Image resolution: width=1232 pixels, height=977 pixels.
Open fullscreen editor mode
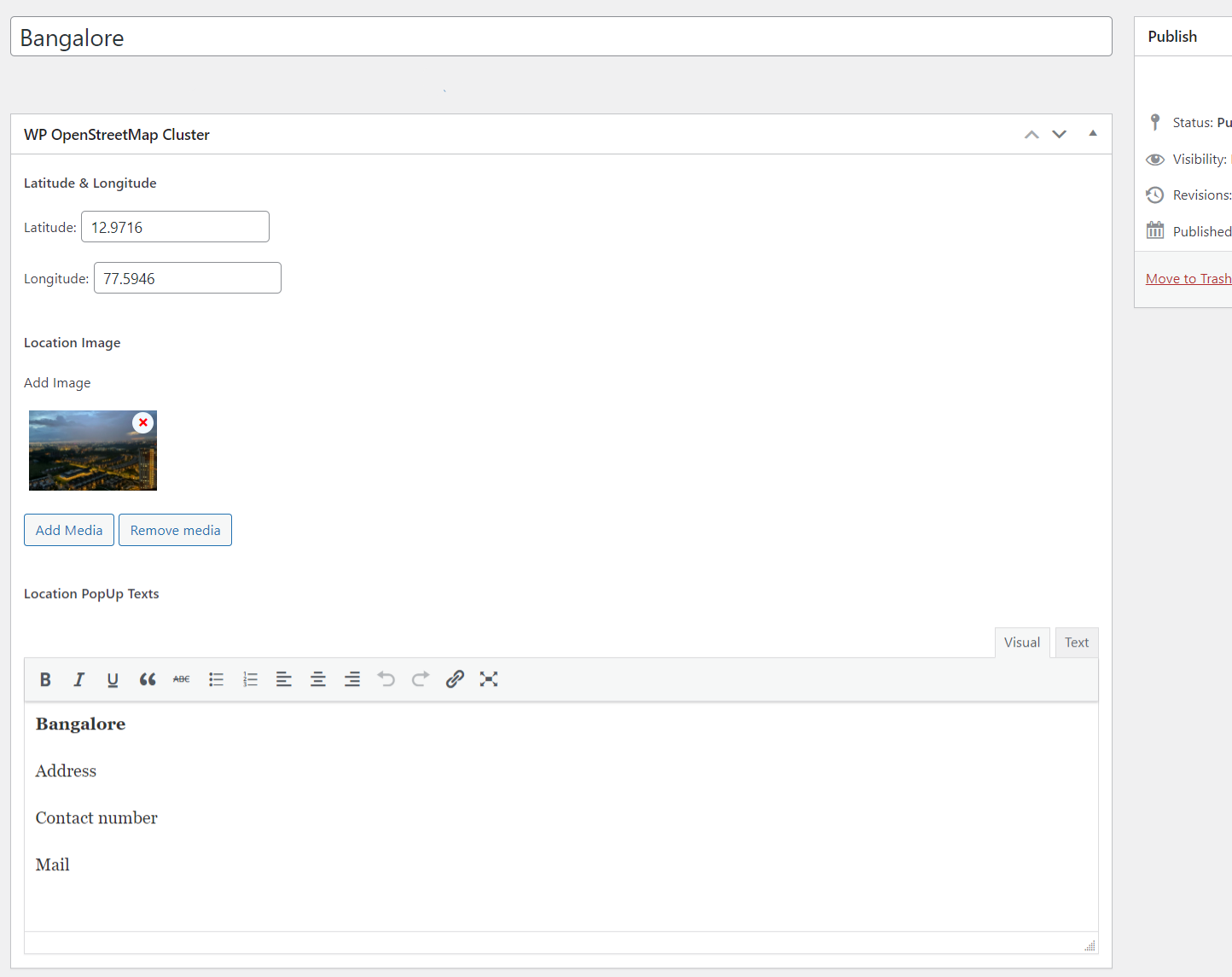[489, 679]
